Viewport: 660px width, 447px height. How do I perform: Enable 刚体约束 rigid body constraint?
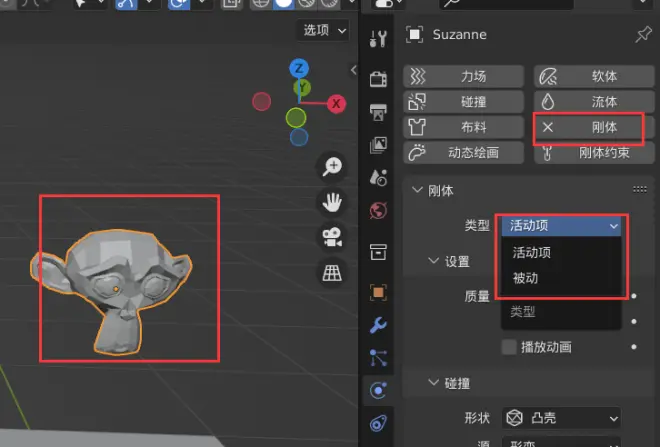pos(594,152)
